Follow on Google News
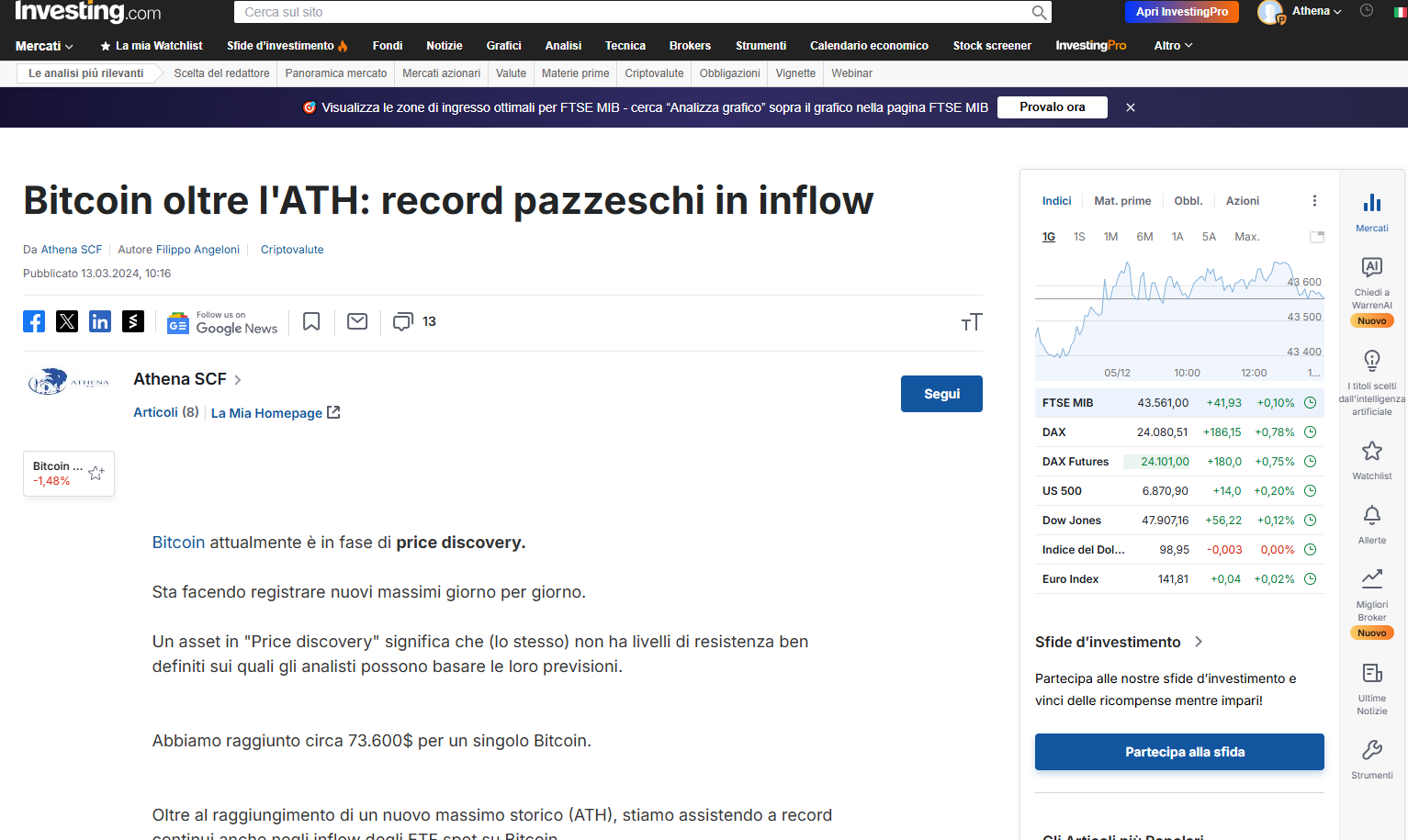The image size is (1408, 840). click(222, 322)
